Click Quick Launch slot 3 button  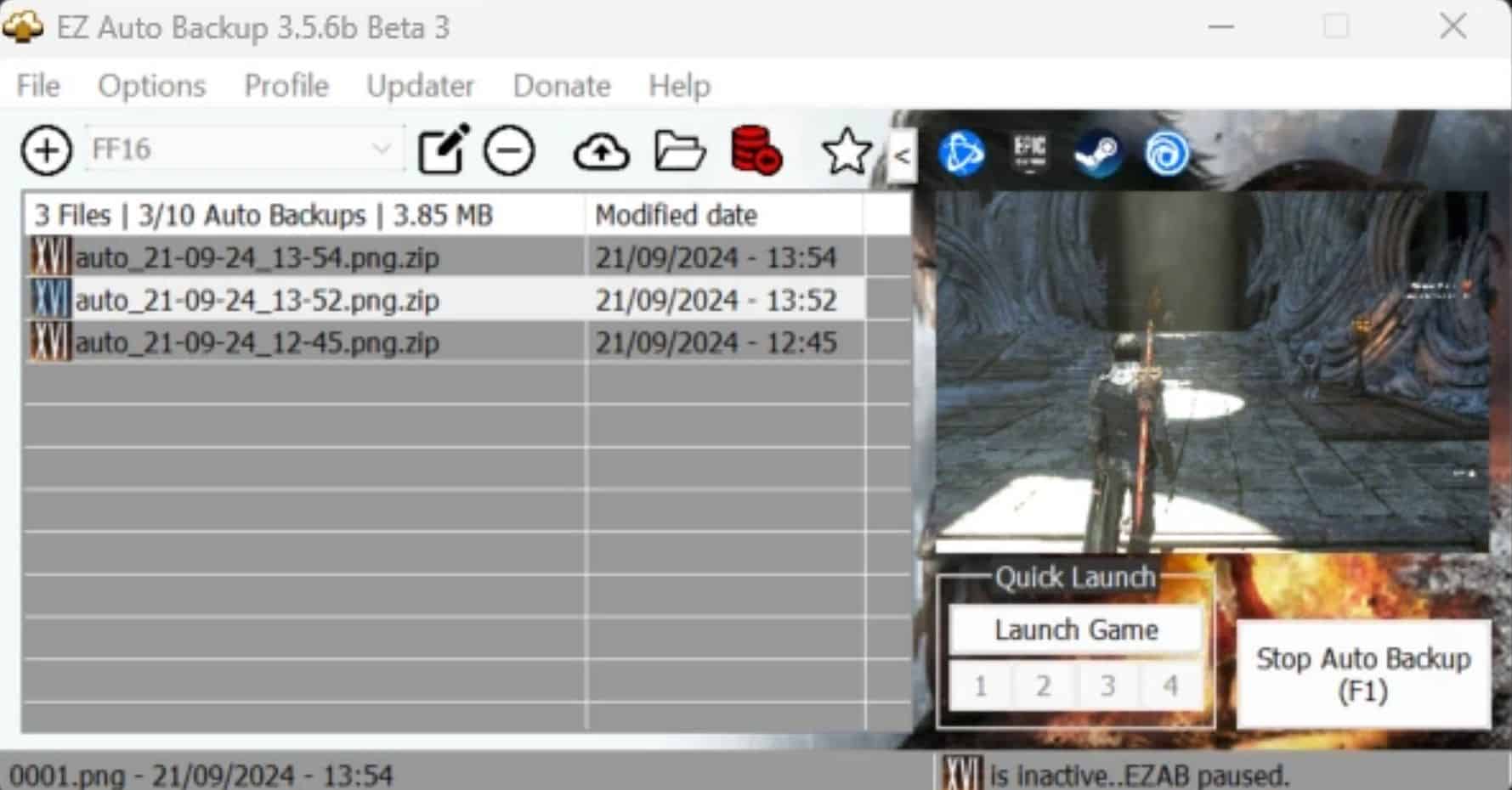pyautogui.click(x=1107, y=685)
